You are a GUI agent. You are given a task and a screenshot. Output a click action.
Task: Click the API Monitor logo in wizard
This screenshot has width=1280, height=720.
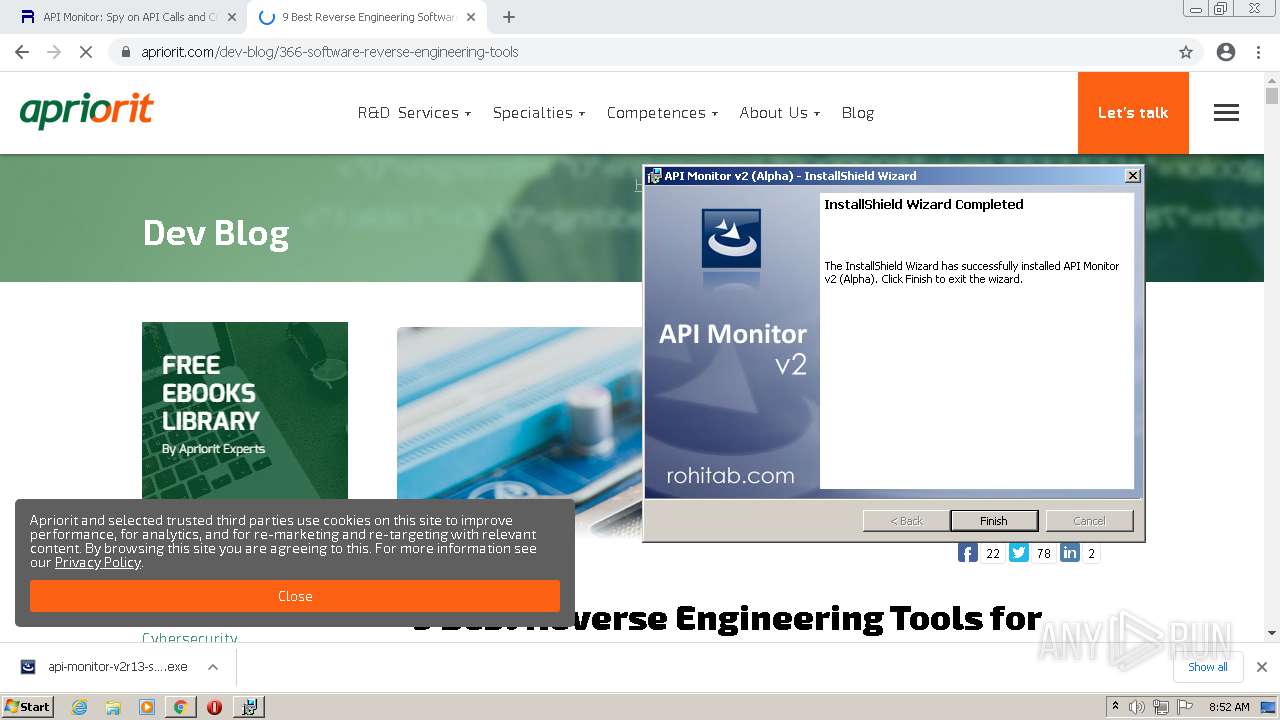731,238
